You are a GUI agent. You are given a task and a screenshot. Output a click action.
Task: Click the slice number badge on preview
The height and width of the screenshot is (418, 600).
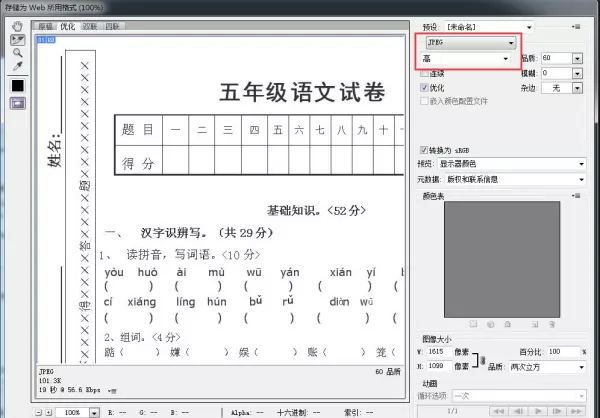46,39
